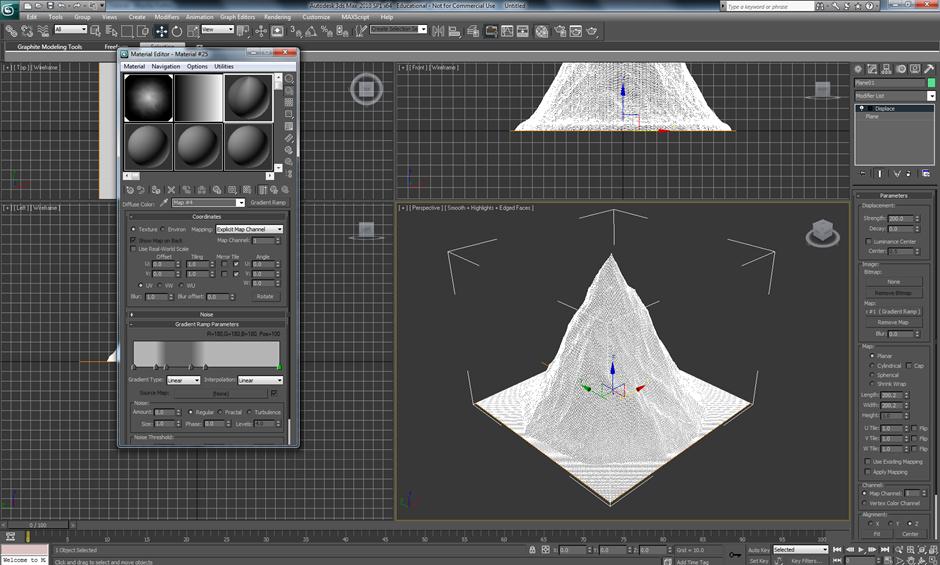Select Cylindrical map type radio button

[871, 366]
